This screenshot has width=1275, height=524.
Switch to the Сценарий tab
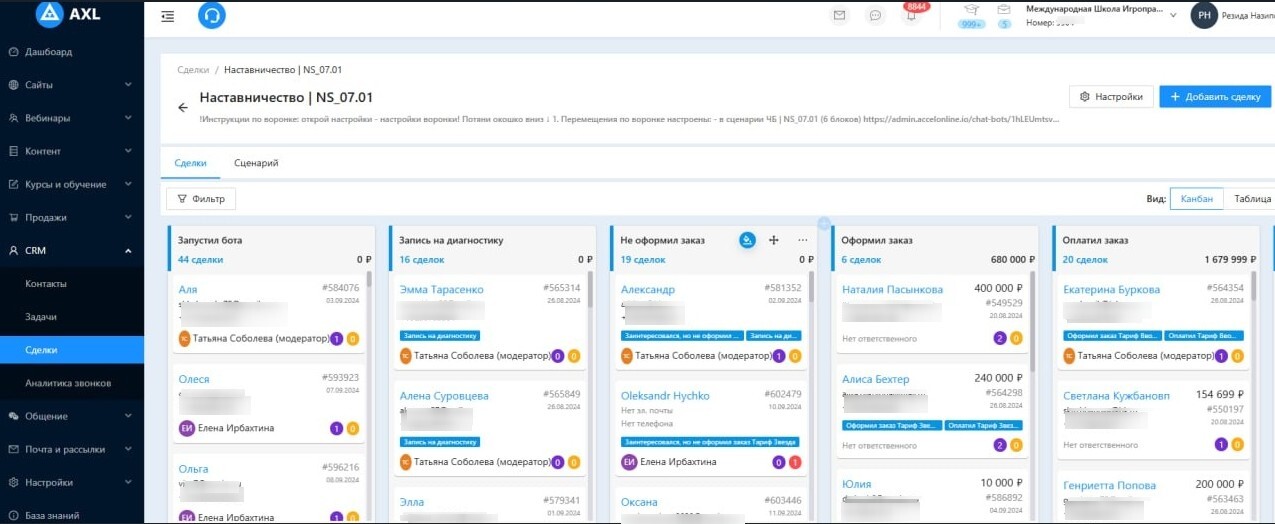click(256, 163)
